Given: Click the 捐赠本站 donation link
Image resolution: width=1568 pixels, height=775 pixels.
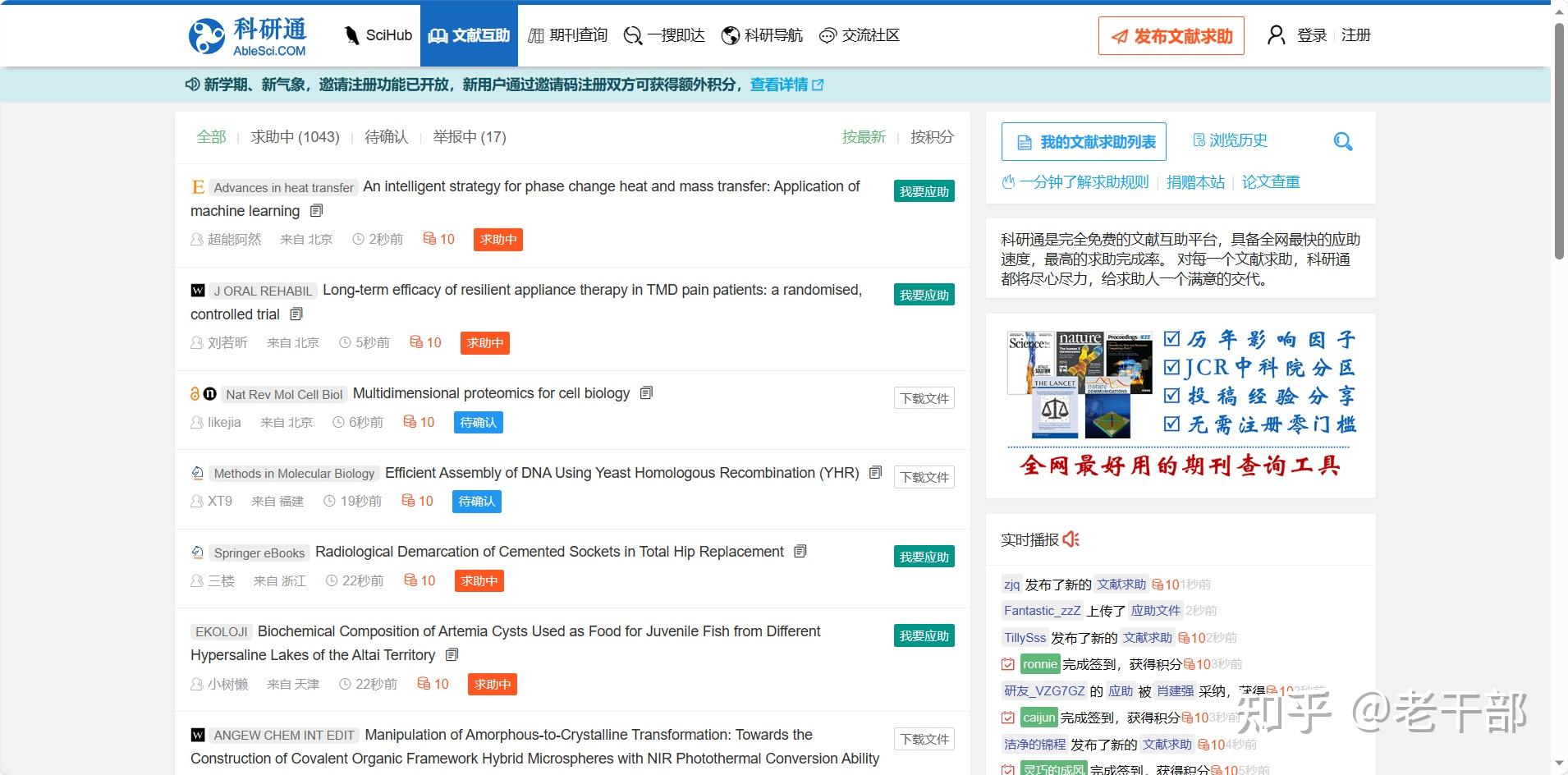Looking at the screenshot, I should click(x=1196, y=181).
